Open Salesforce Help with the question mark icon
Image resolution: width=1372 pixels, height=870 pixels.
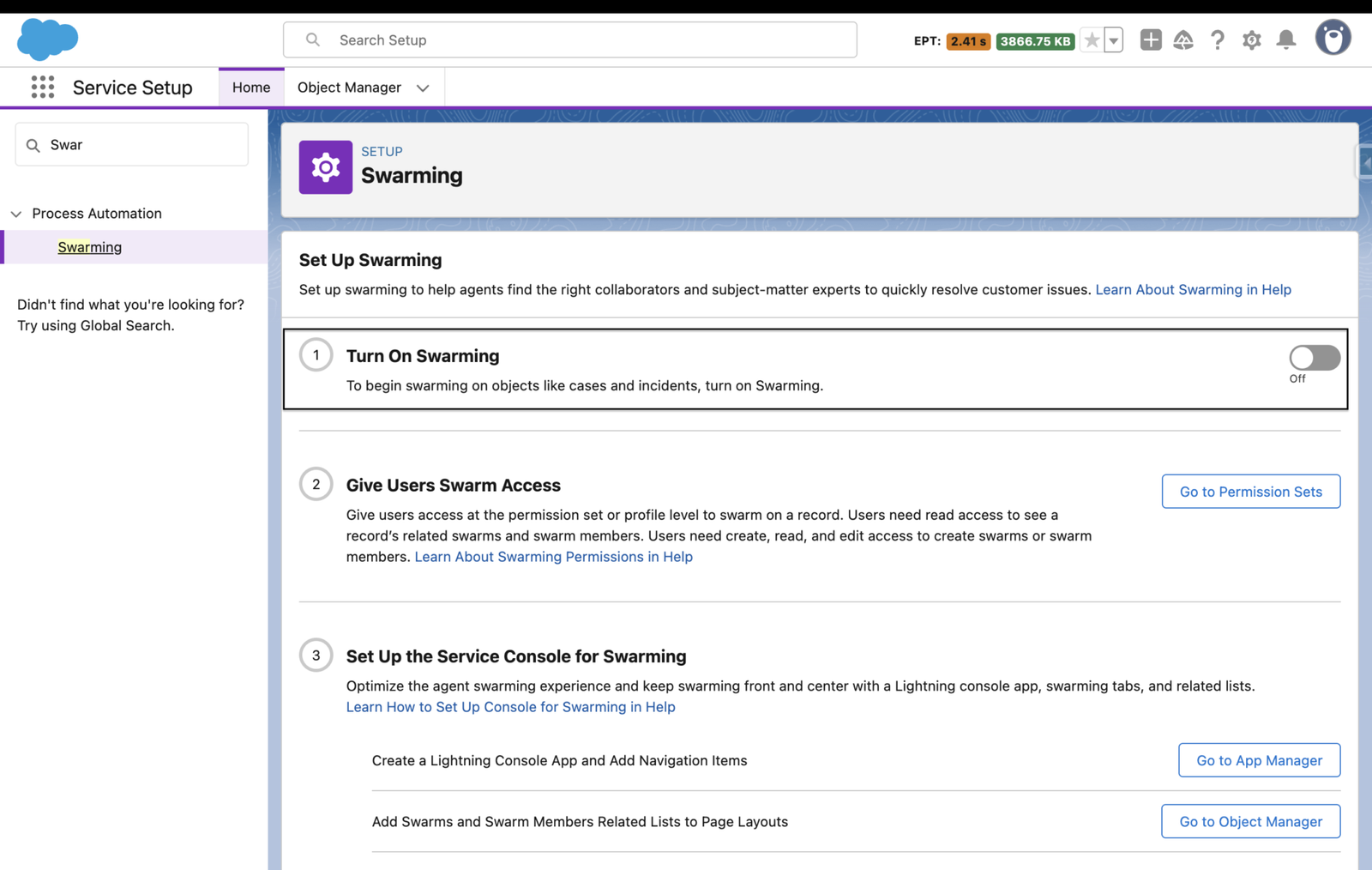[1218, 39]
